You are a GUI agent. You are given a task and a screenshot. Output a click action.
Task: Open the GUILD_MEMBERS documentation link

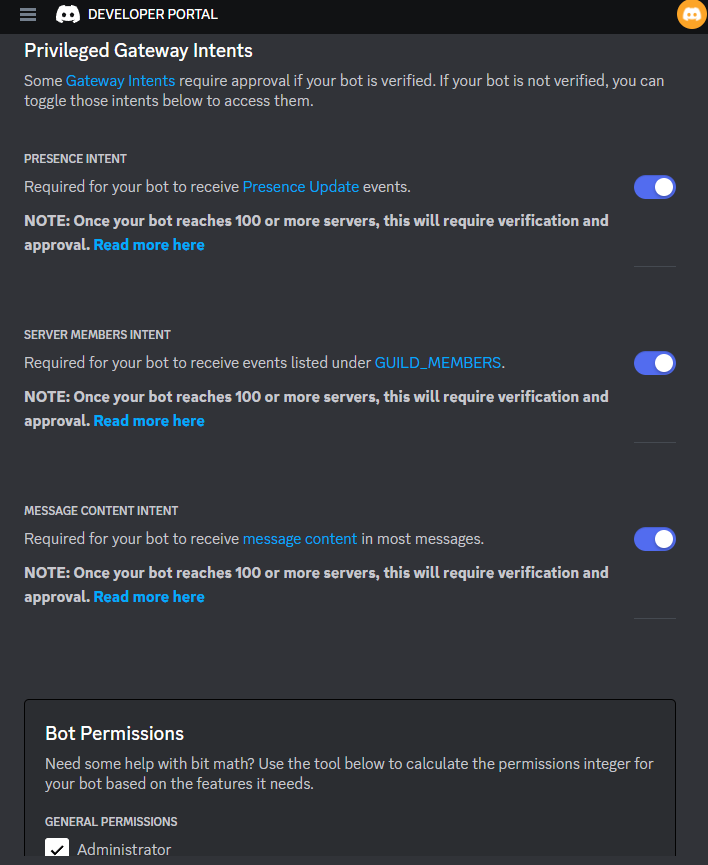point(437,363)
